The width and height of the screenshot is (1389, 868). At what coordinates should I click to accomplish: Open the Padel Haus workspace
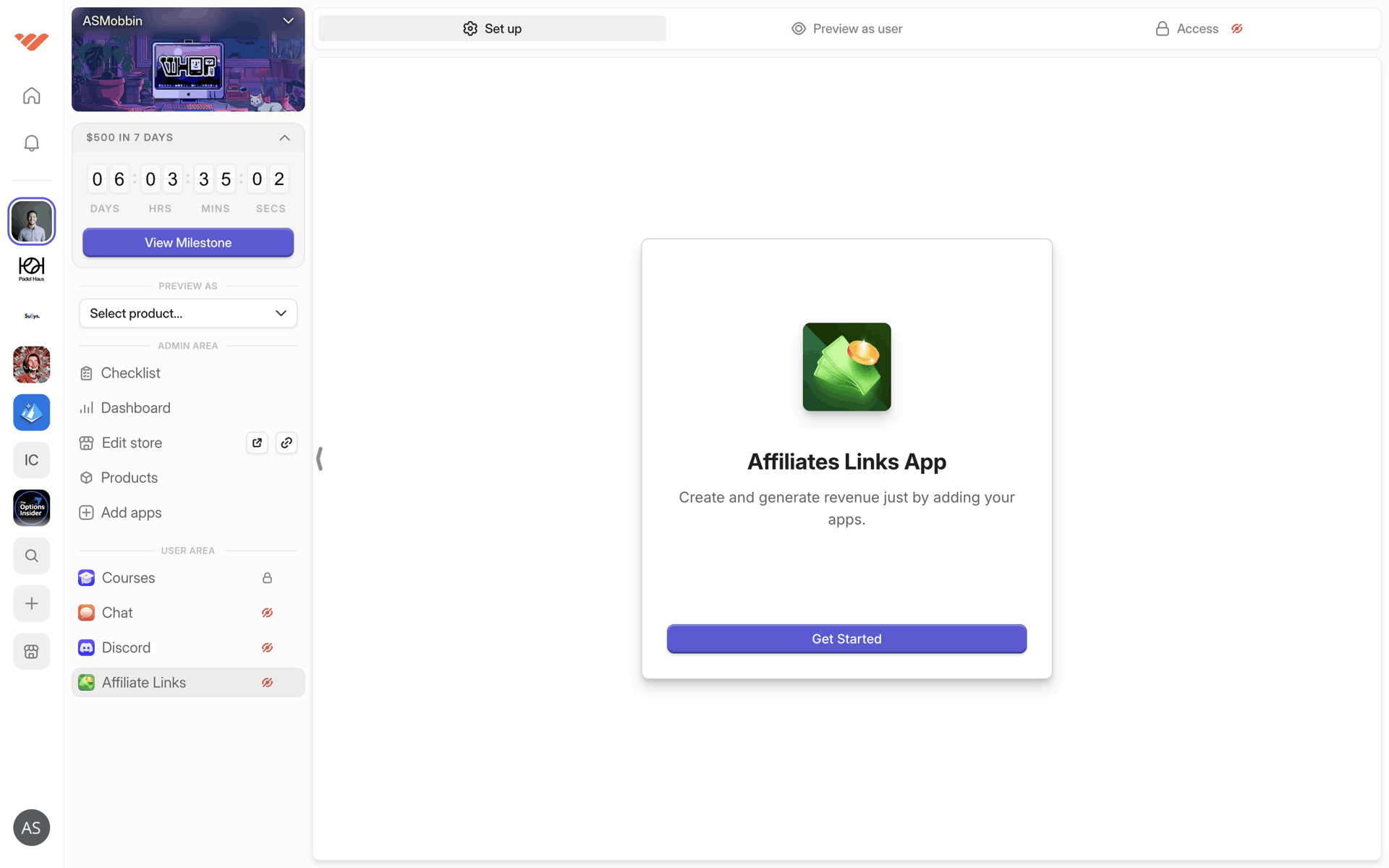pos(31,269)
